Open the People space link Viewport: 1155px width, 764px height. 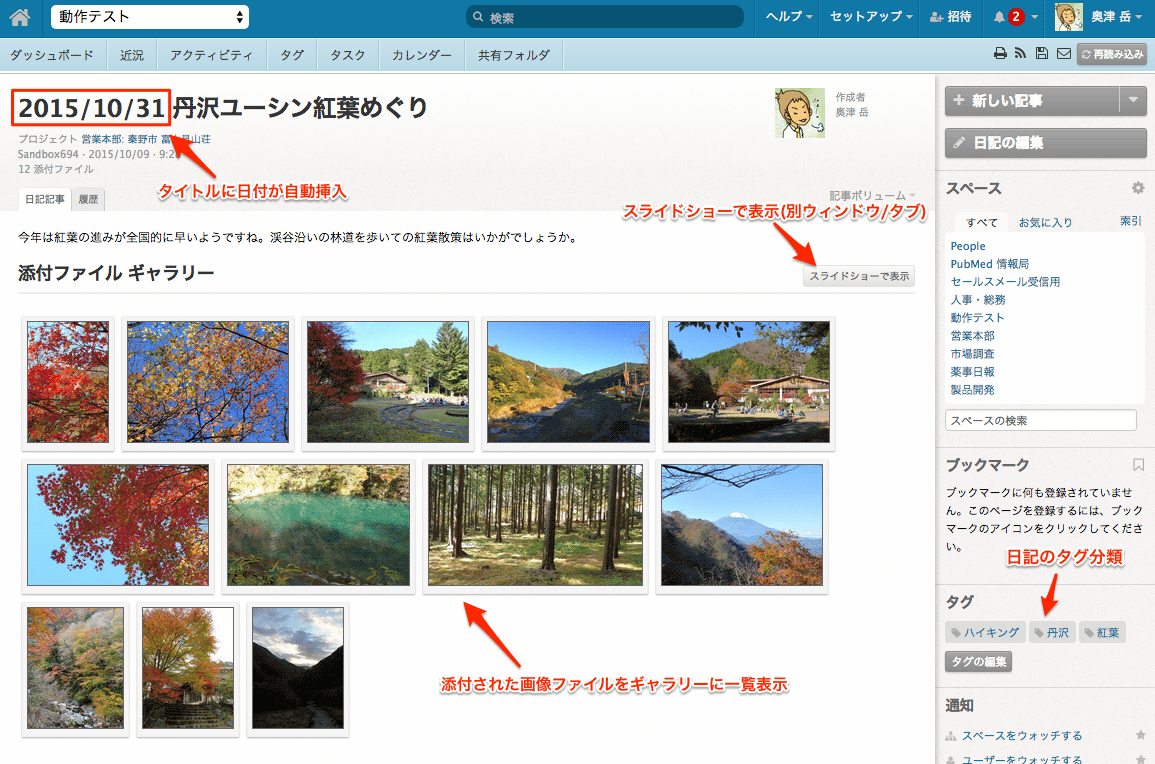pos(968,246)
